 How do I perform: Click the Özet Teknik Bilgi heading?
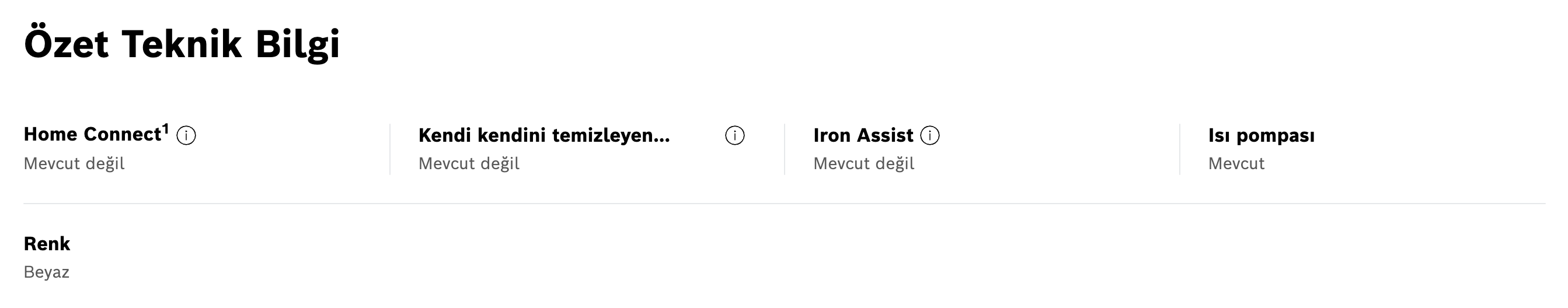click(x=182, y=44)
